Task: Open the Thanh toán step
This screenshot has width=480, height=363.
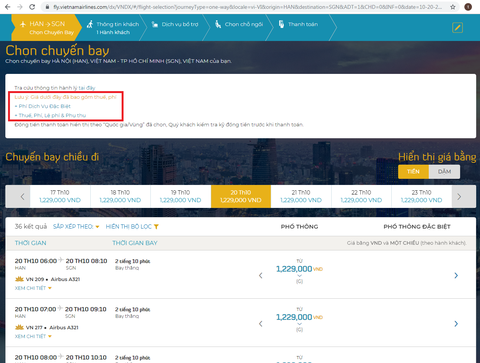Action: pyautogui.click(x=298, y=24)
